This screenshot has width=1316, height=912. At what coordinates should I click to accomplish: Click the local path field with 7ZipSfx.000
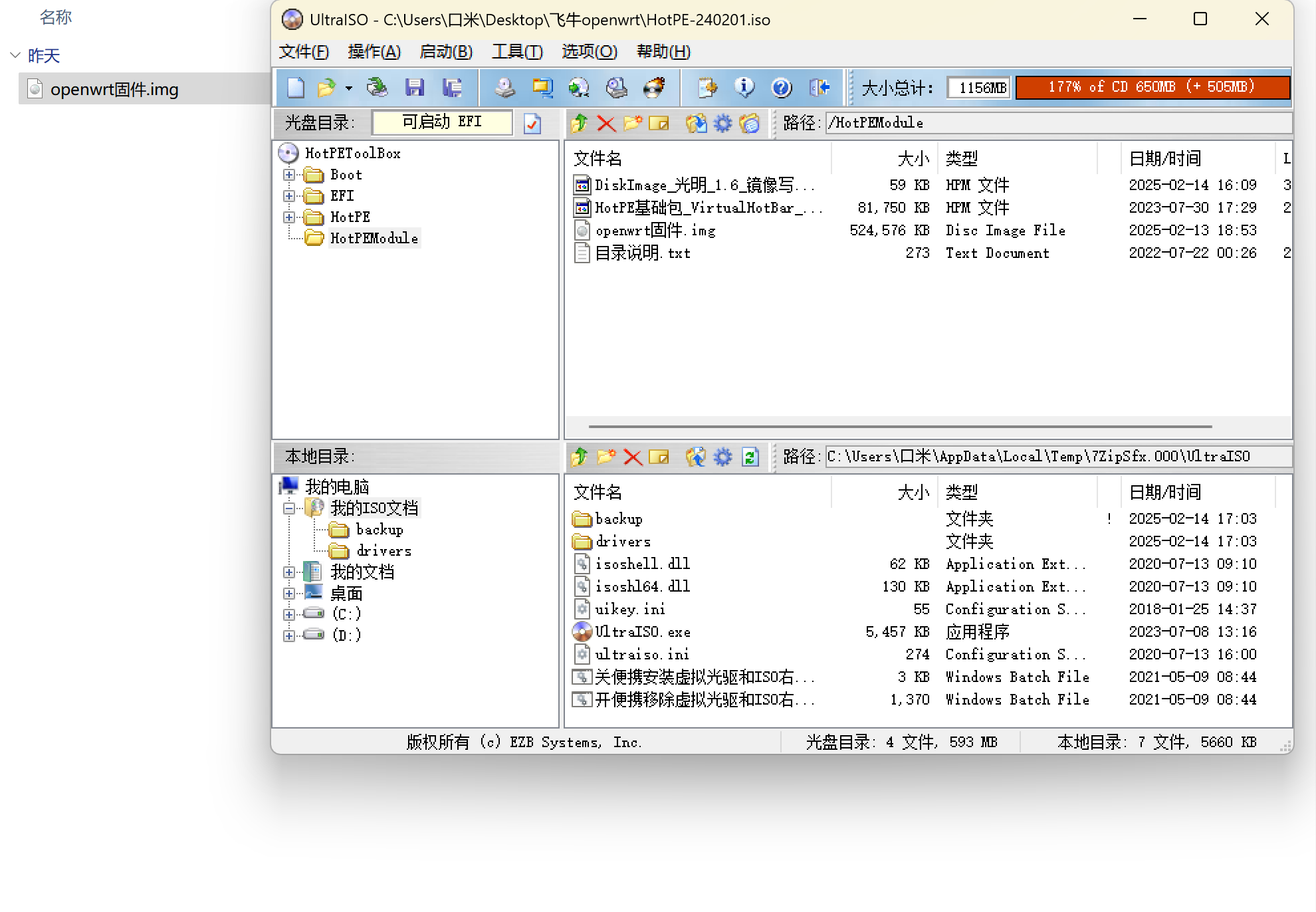click(x=1058, y=457)
